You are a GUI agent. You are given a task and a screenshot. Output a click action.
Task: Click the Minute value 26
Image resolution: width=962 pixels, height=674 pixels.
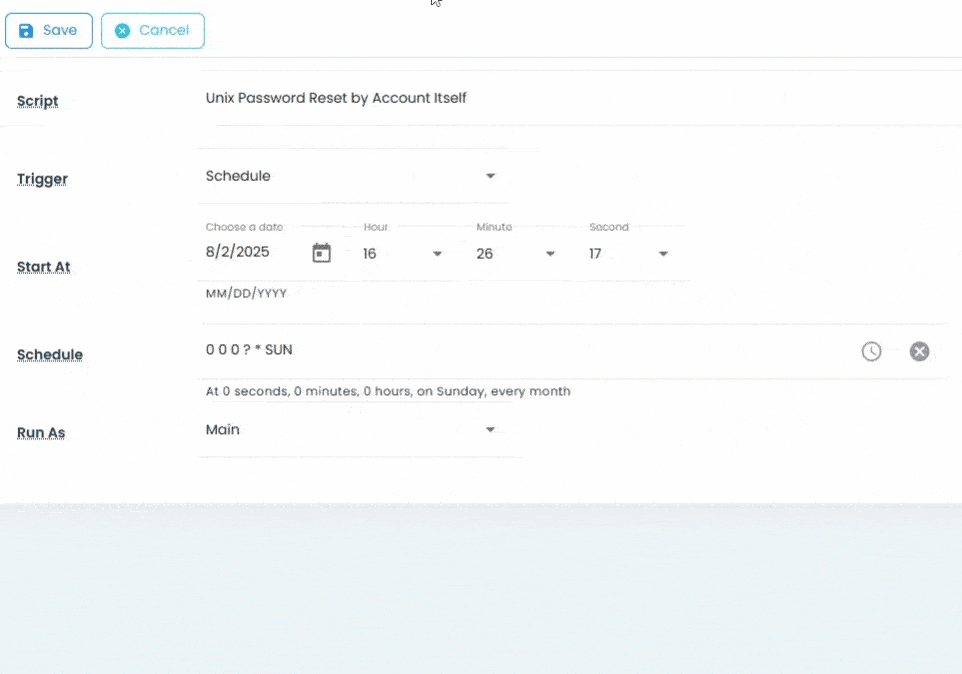[485, 254]
